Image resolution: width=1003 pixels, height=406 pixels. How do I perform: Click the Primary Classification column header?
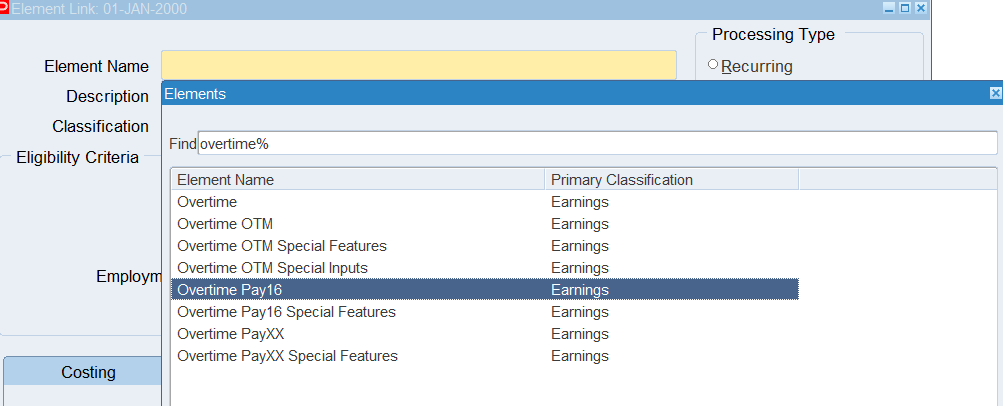pos(671,180)
